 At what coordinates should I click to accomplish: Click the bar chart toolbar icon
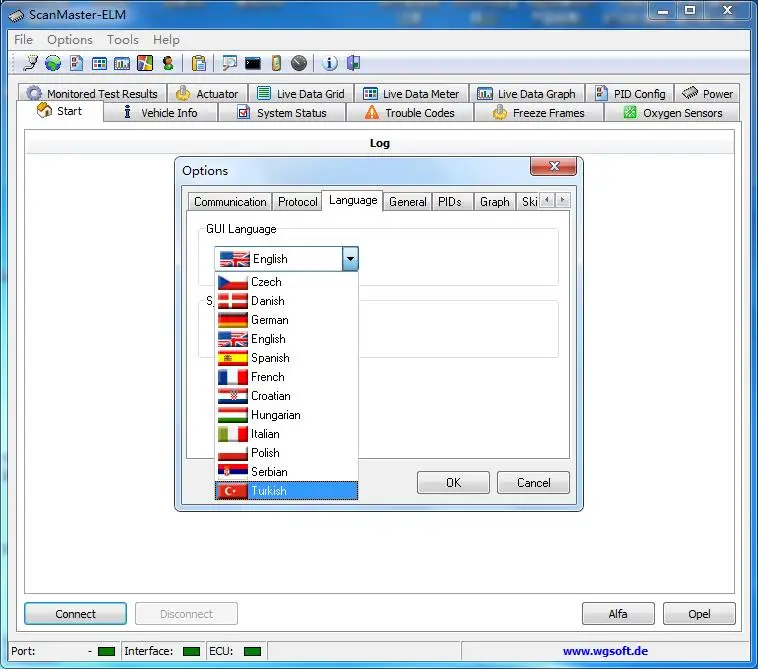(122, 63)
